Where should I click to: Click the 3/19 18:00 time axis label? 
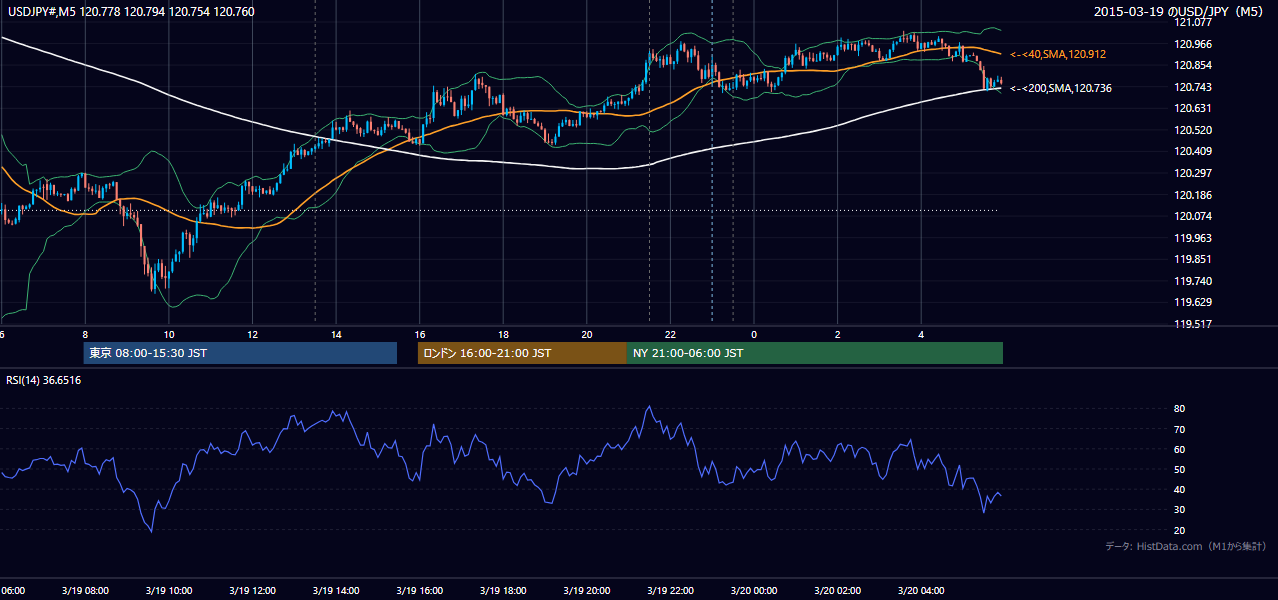[x=503, y=591]
